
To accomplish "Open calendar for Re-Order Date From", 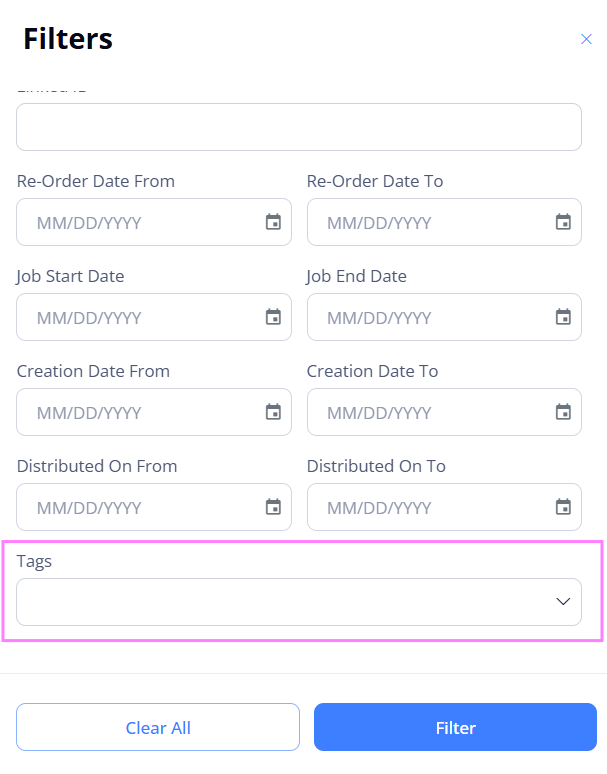I will click(273, 222).
